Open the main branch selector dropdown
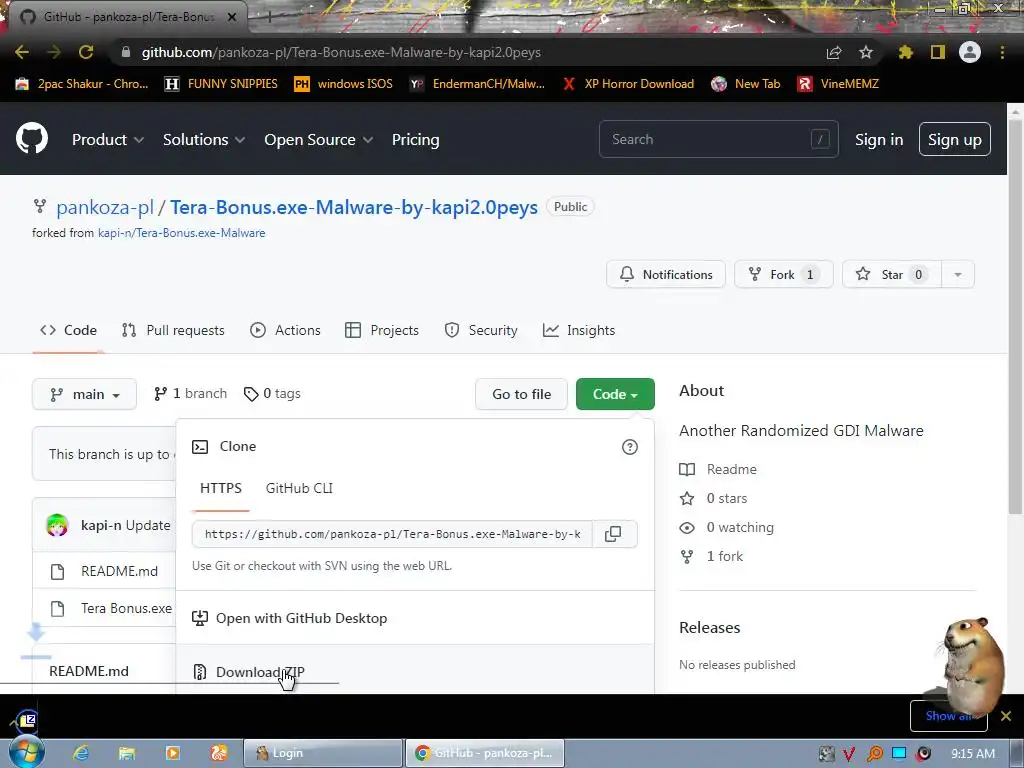The image size is (1024, 768). 84,394
